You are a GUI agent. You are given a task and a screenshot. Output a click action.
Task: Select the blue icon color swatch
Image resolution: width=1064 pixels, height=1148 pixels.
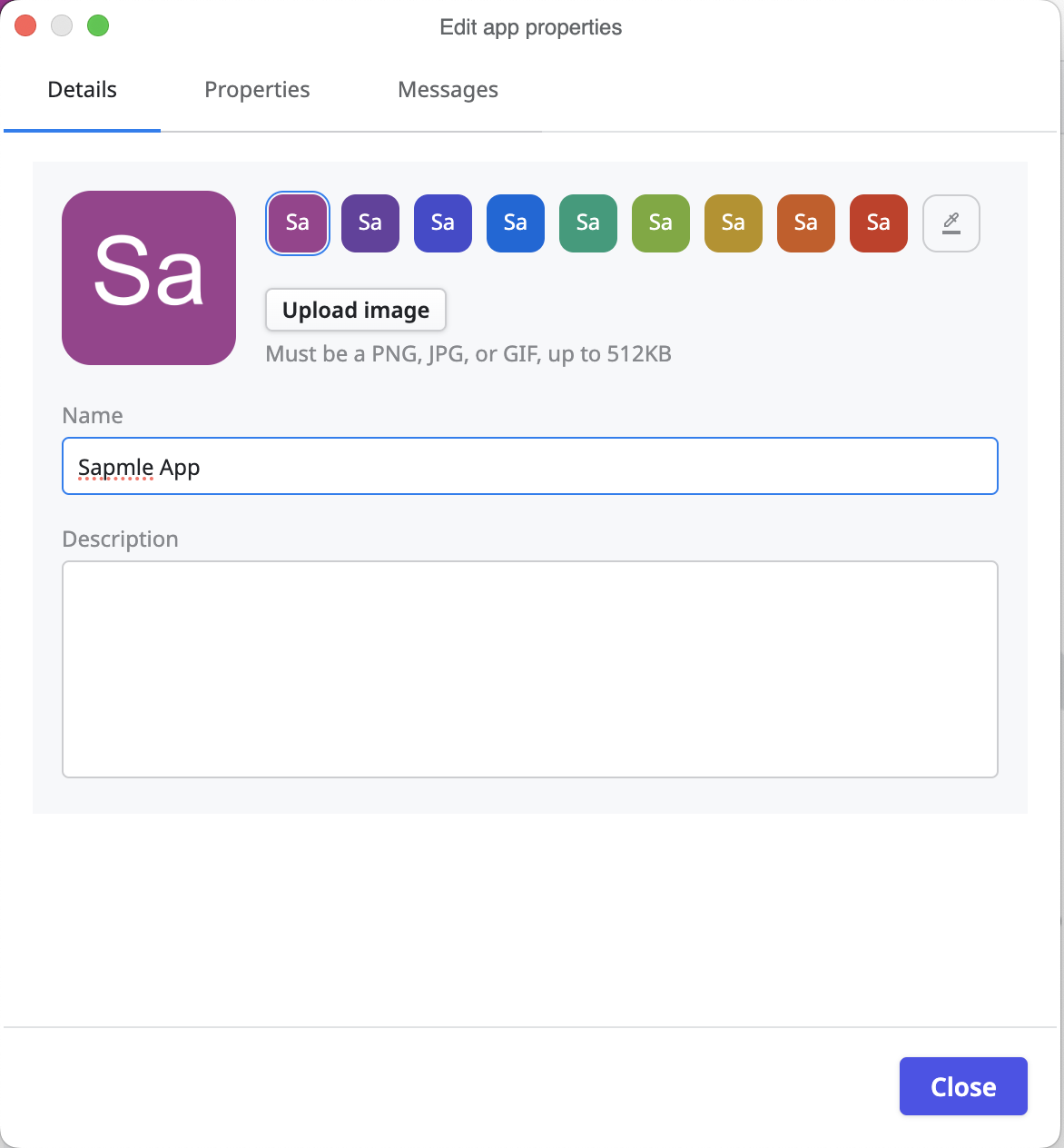pos(515,223)
